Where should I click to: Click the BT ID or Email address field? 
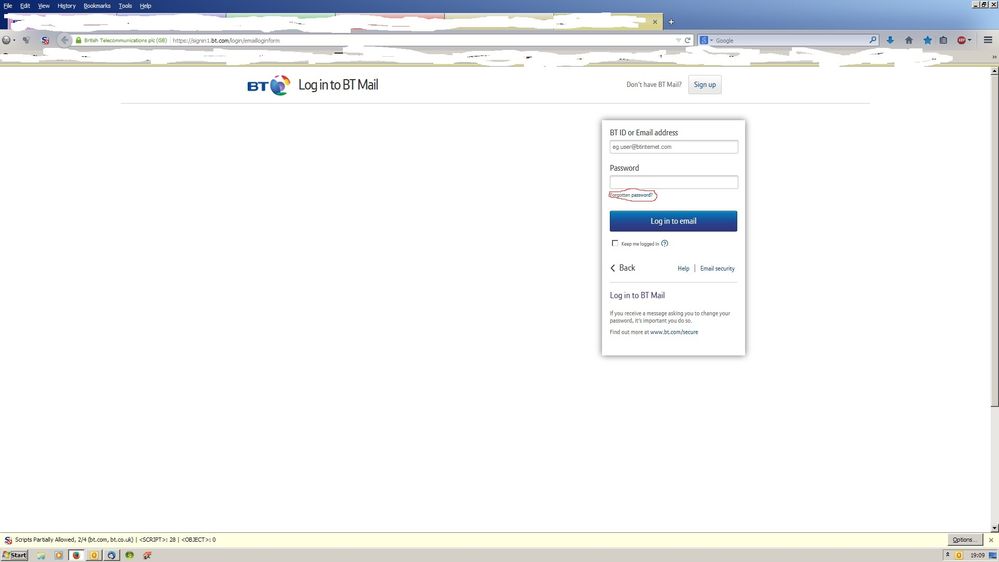(673, 147)
